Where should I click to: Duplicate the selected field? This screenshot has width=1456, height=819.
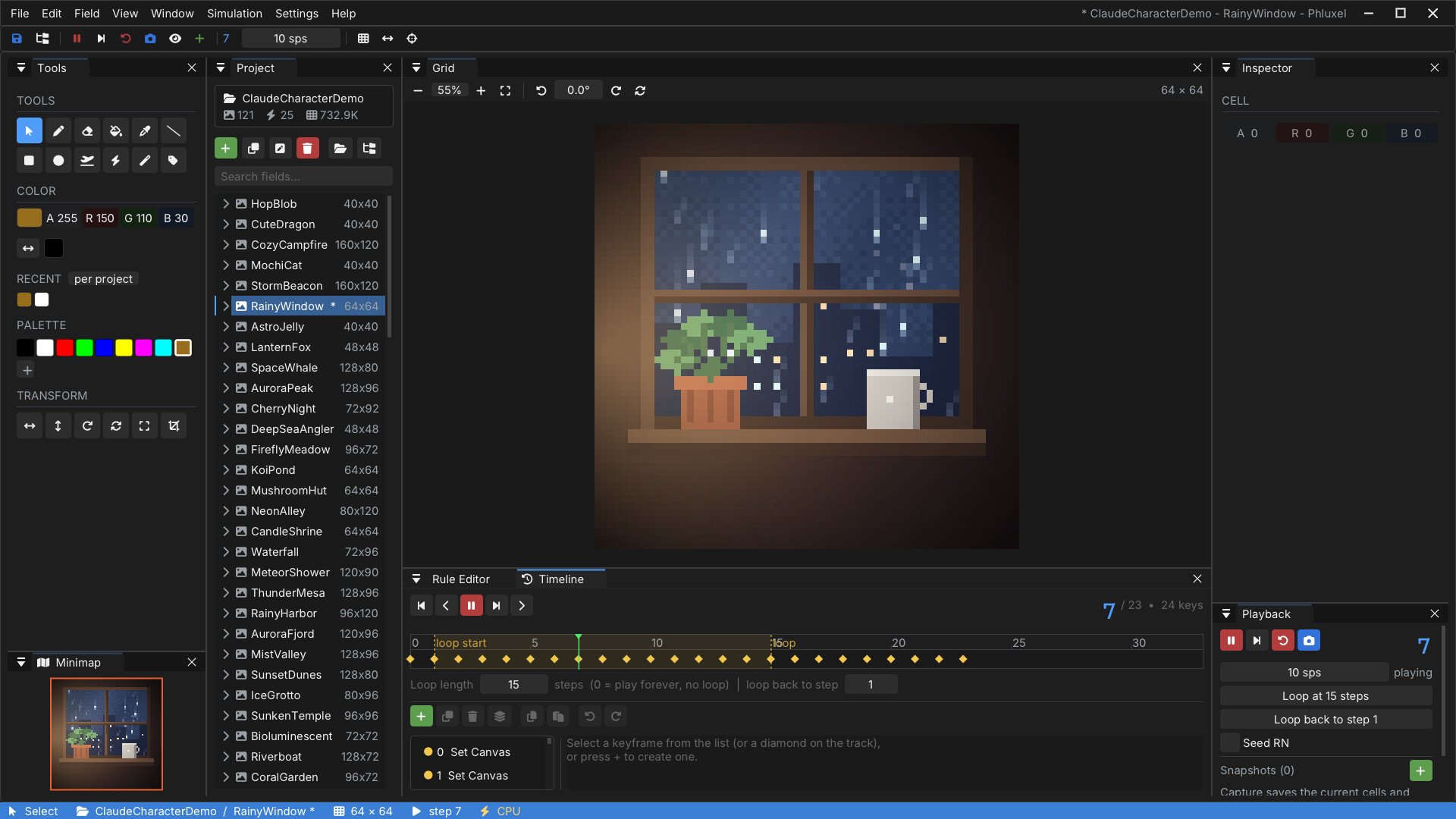point(253,149)
